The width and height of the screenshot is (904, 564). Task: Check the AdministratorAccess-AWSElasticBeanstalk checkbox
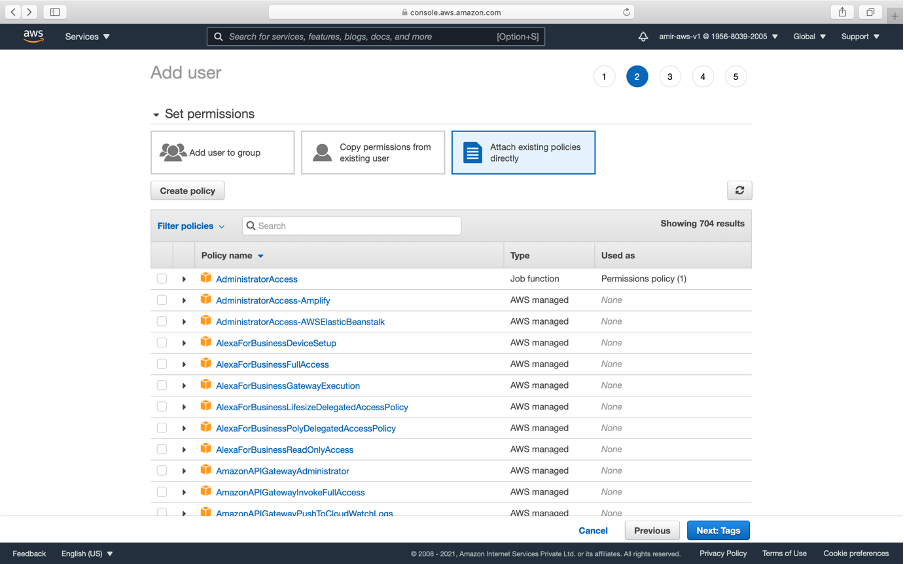(x=162, y=321)
